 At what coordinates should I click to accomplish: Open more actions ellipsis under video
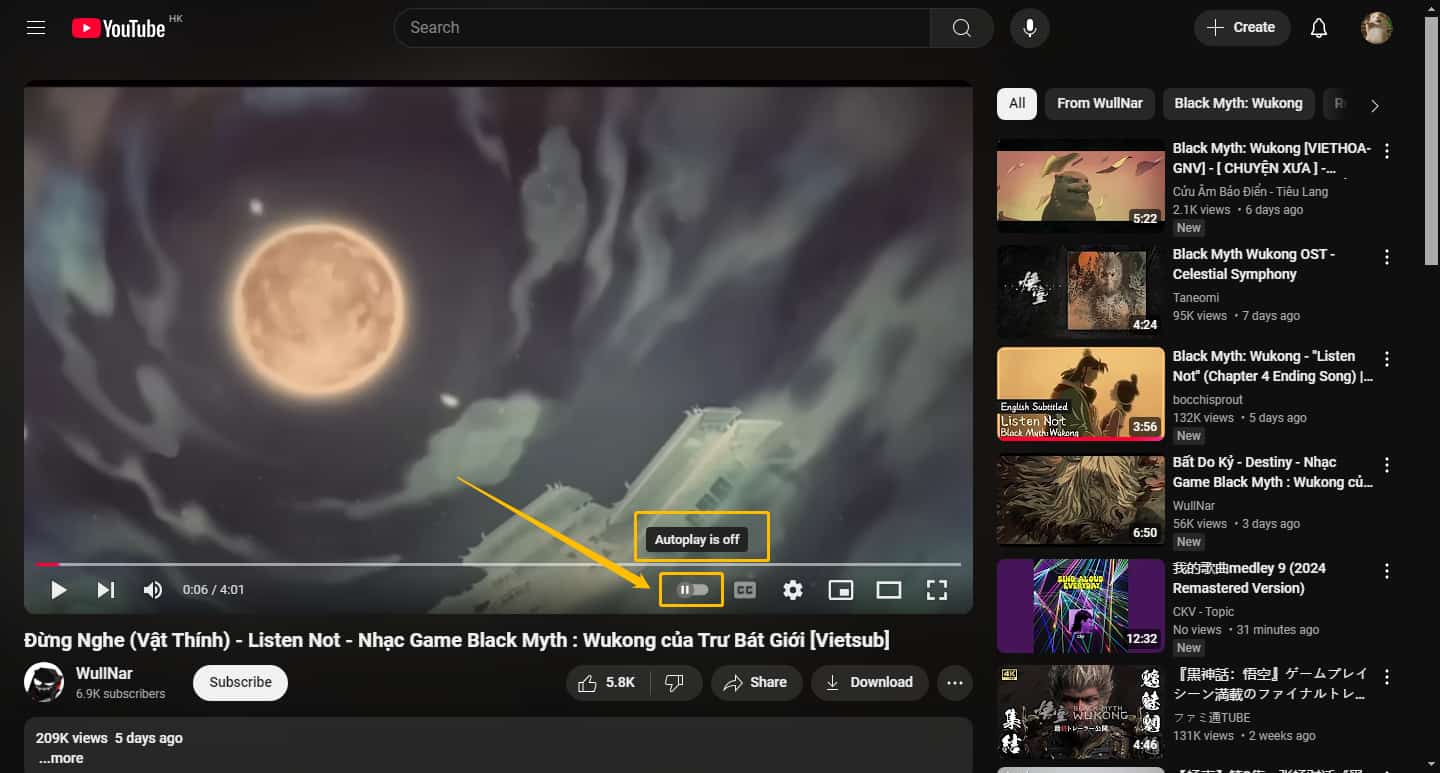click(x=955, y=683)
